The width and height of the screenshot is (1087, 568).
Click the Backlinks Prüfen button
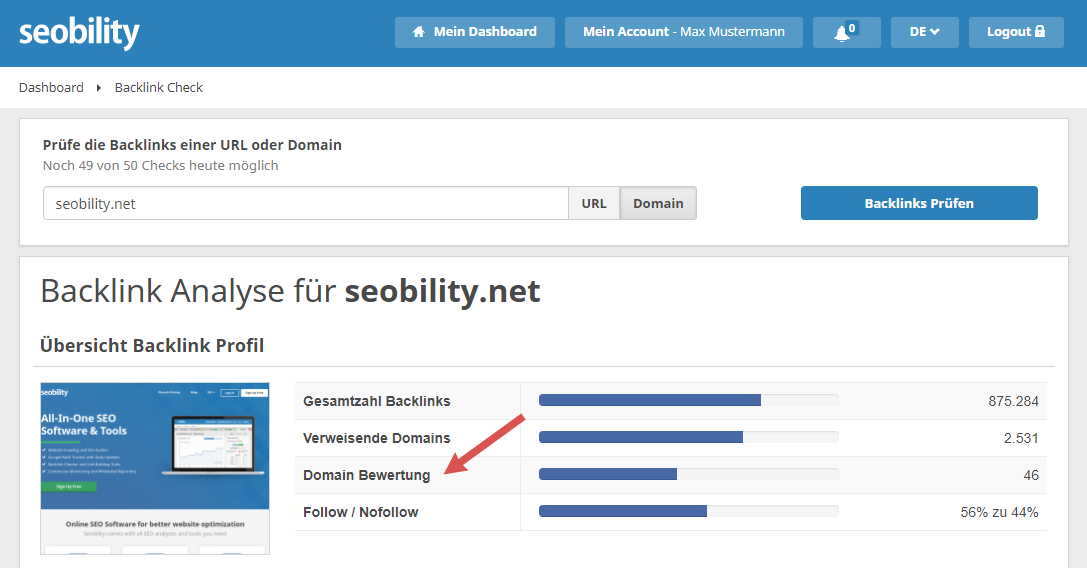pos(919,203)
